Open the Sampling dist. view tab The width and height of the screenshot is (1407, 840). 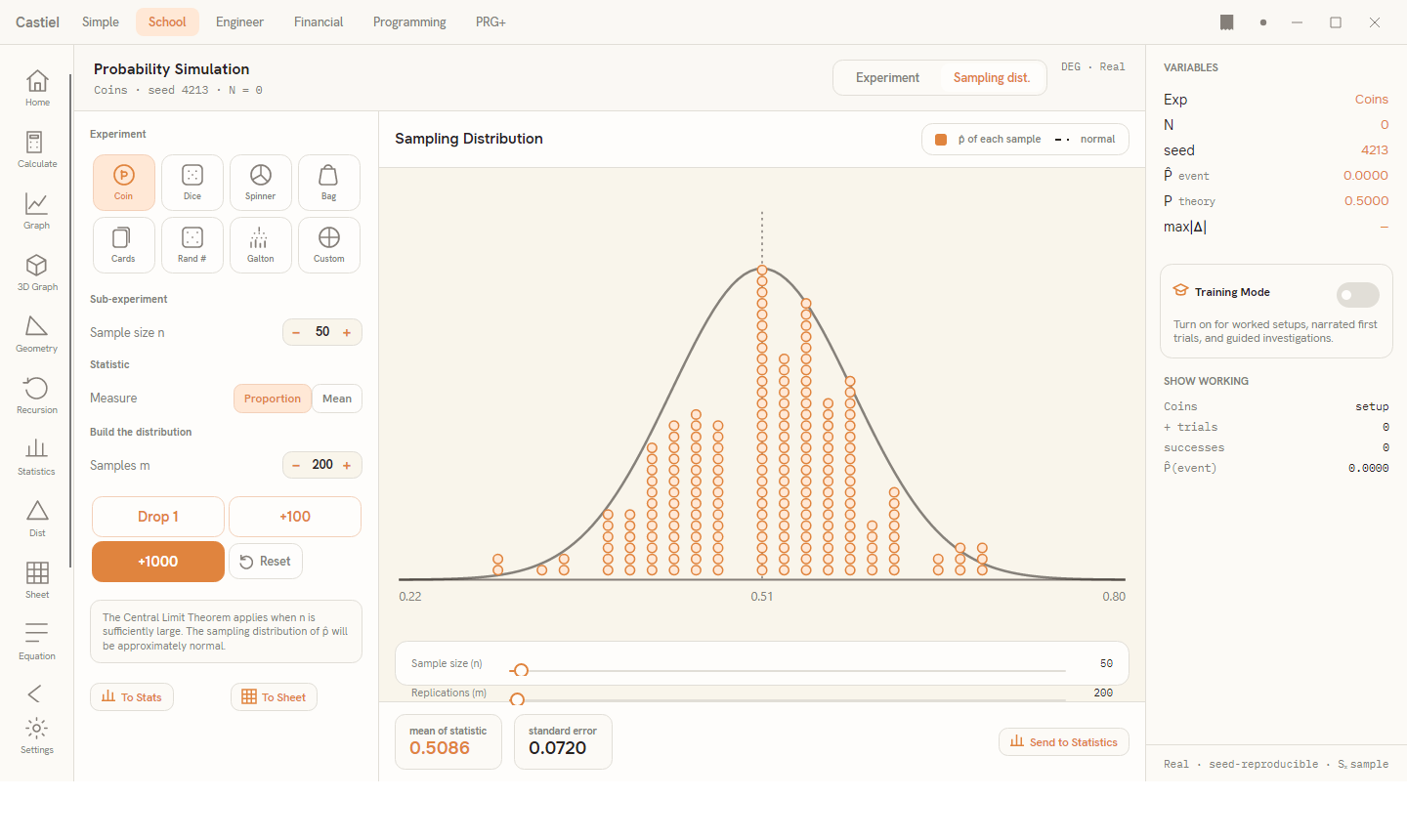point(992,78)
